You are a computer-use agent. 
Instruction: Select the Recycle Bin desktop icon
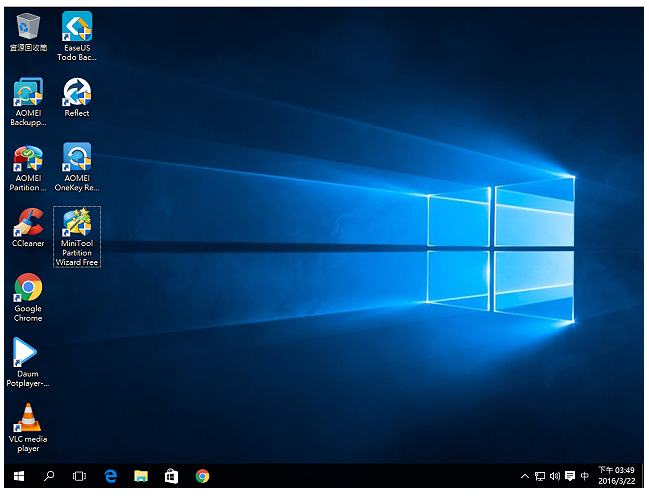28,32
